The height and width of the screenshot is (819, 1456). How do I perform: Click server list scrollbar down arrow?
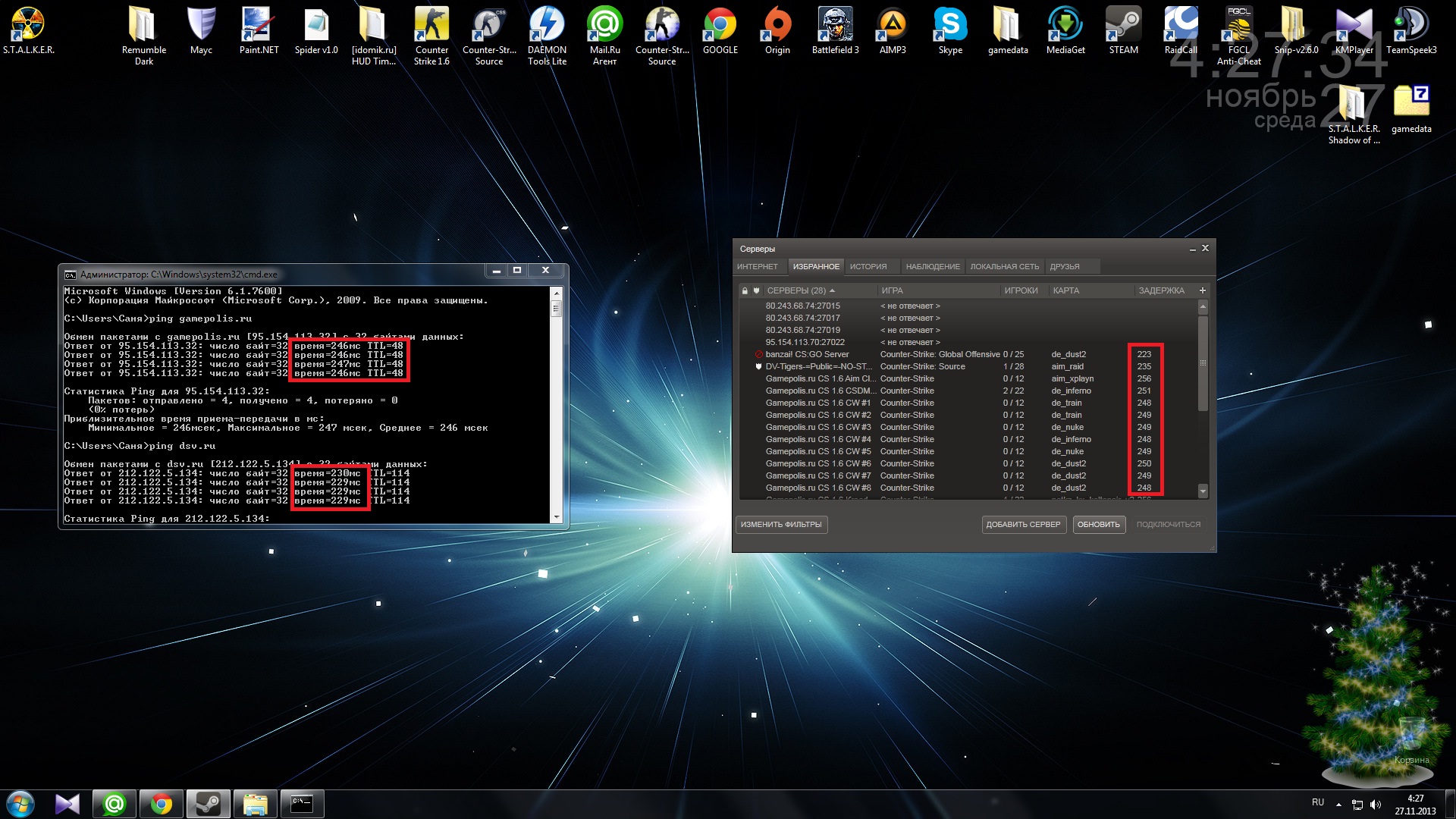click(x=1203, y=491)
